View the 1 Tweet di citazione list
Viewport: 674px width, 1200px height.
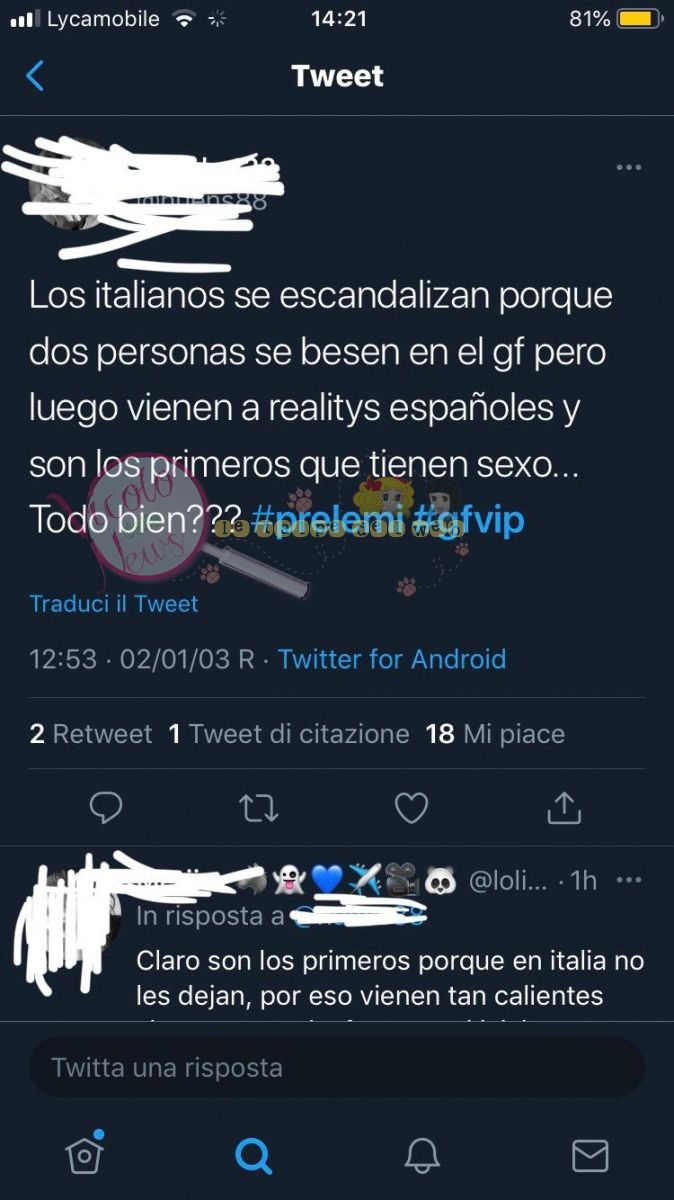tap(289, 734)
